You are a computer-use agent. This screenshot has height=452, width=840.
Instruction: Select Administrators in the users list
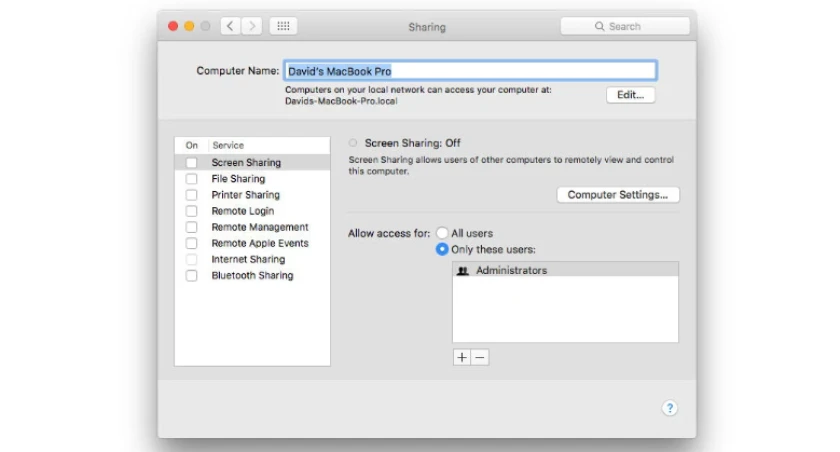click(565, 270)
